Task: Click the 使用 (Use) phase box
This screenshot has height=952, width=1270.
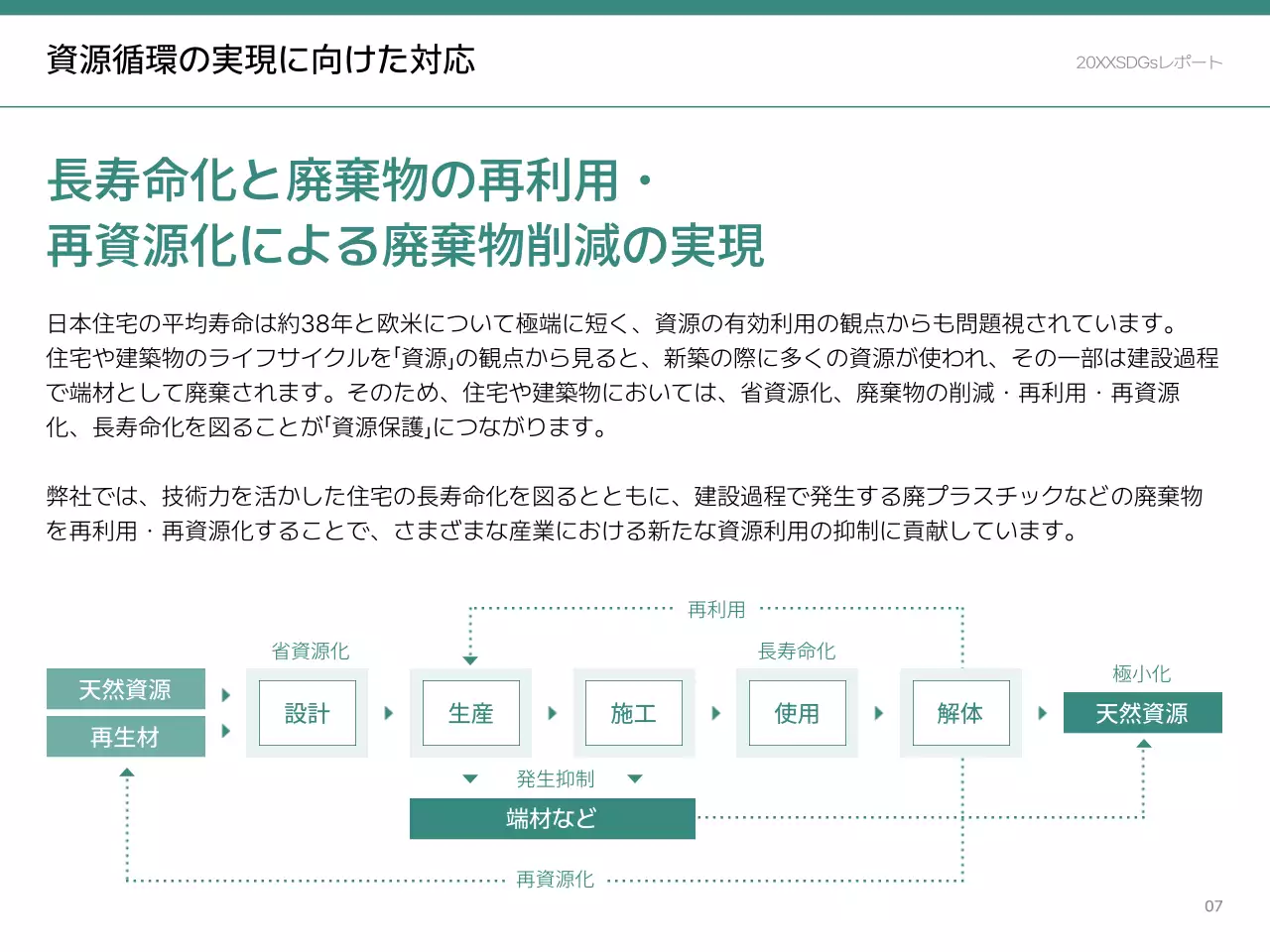Action: [x=797, y=713]
